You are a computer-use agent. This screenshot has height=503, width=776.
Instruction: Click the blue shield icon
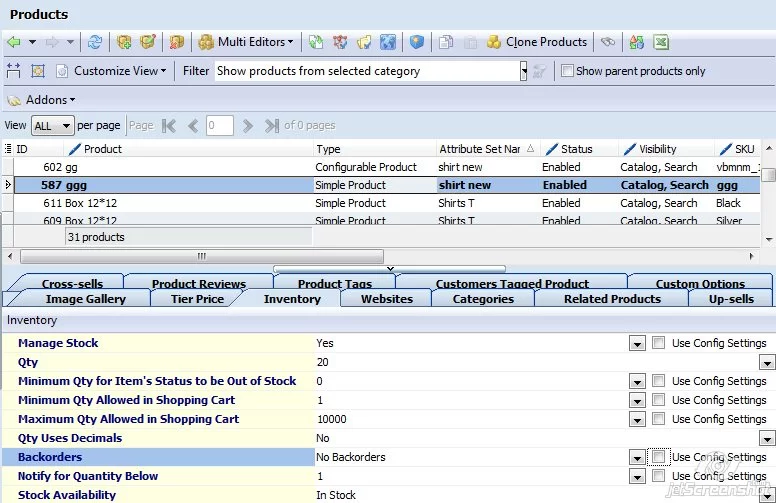pyautogui.click(x=417, y=43)
